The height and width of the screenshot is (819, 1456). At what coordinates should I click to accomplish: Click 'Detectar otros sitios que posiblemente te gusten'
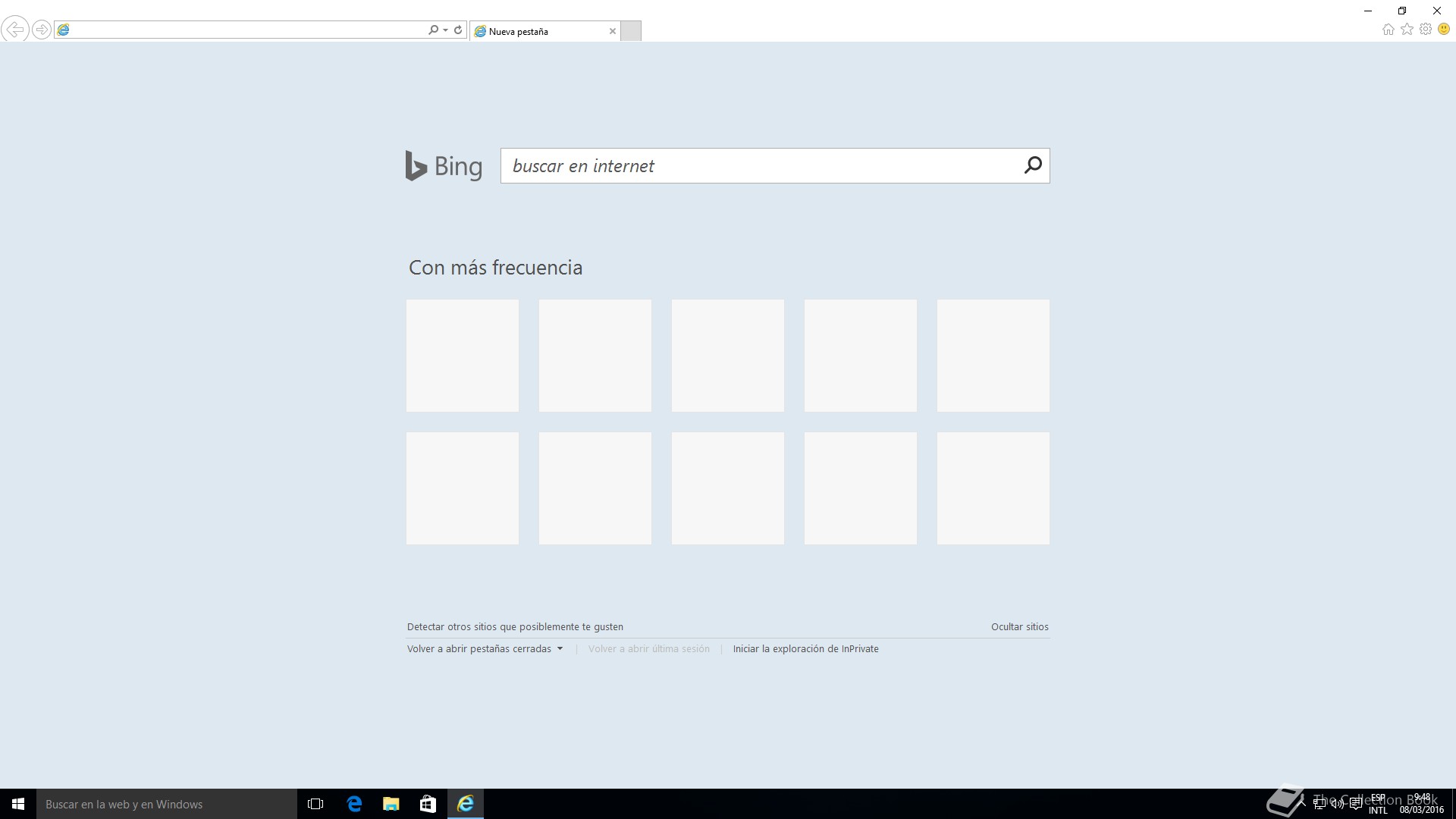pos(515,627)
